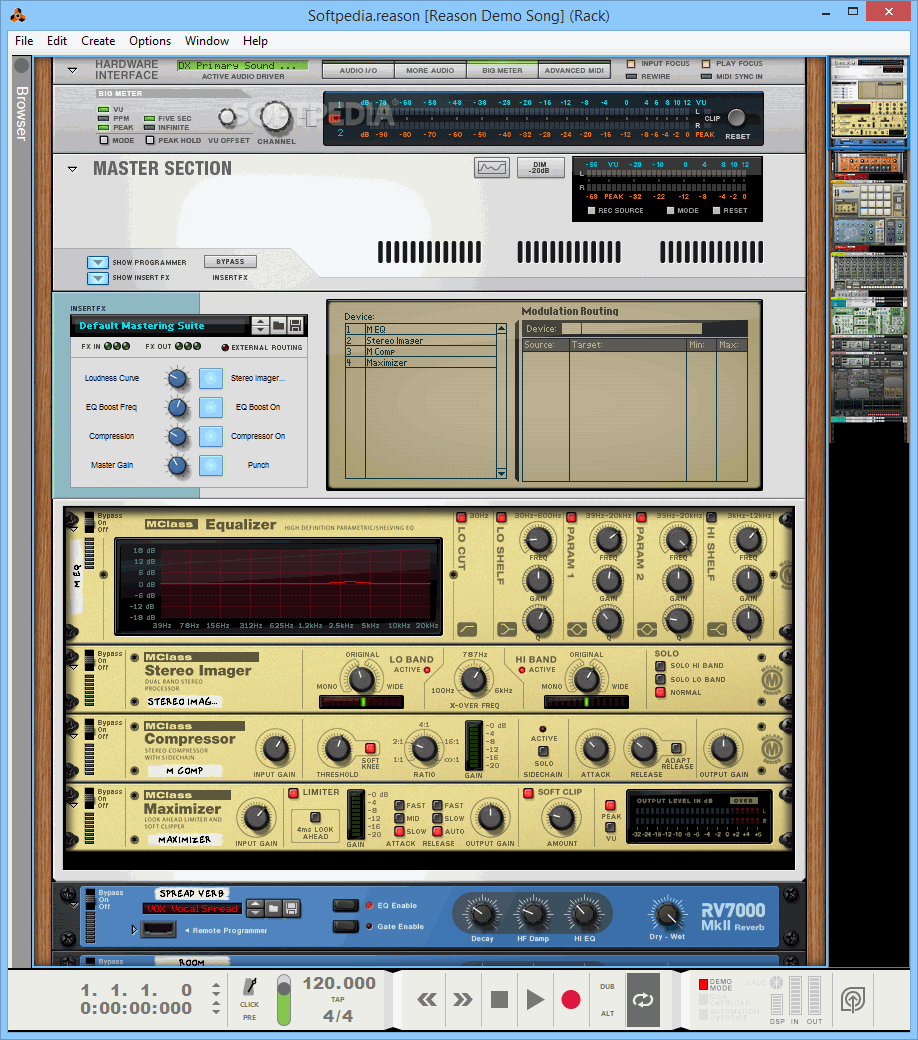The width and height of the screenshot is (918, 1040).
Task: Toggle Show Programmer arrow button
Action: [98, 263]
